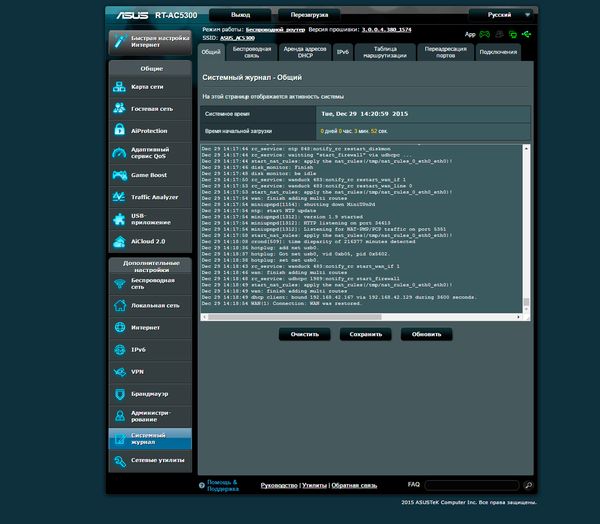Open Traffic Analyzer icon
The height and width of the screenshot is (524, 600).
119,197
